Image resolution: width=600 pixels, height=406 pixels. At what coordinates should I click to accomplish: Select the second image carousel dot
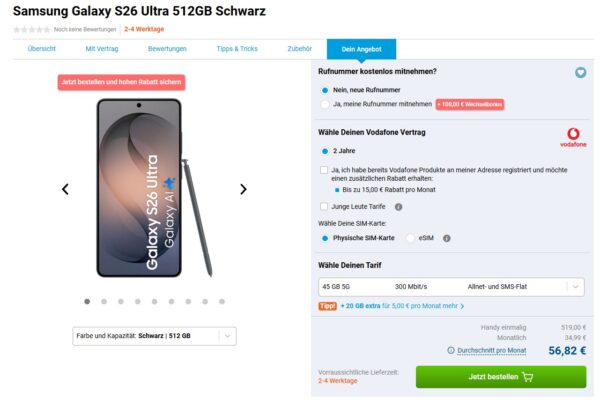click(x=104, y=301)
